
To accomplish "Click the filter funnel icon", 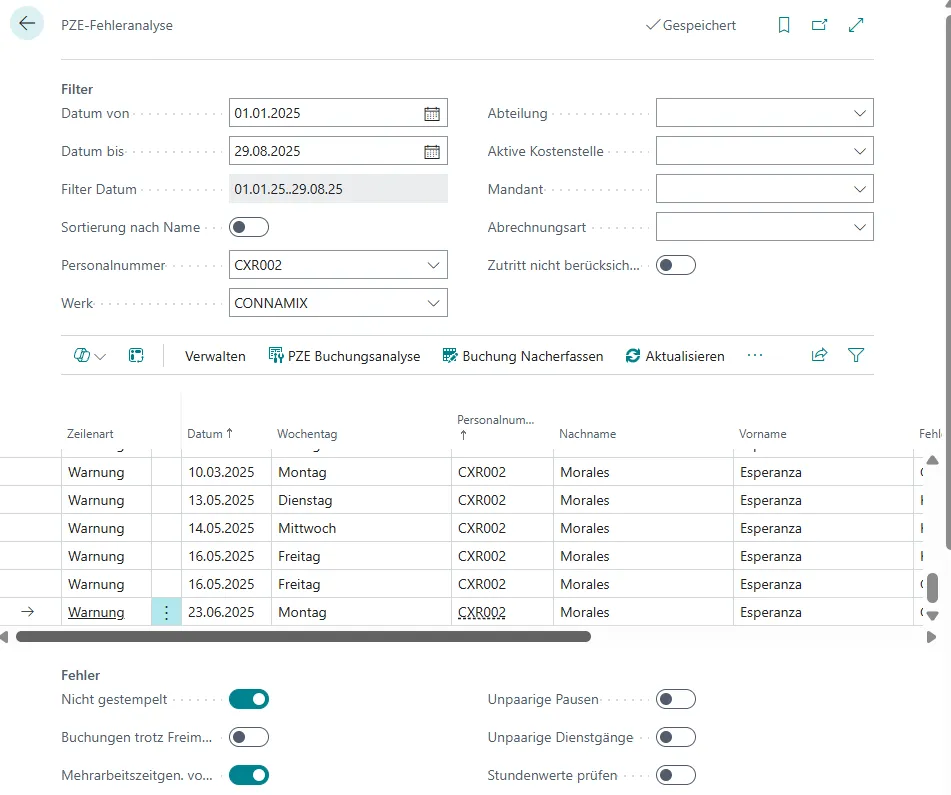I will click(856, 355).
